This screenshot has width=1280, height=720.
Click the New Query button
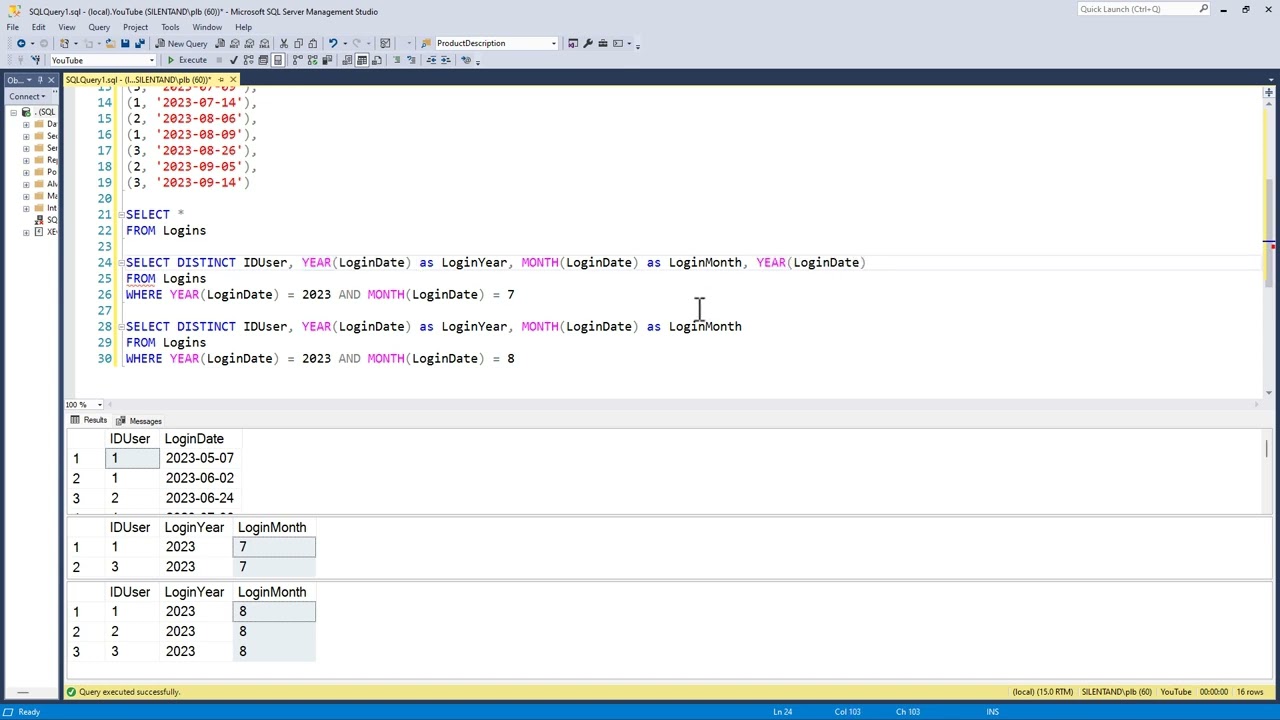coord(181,43)
